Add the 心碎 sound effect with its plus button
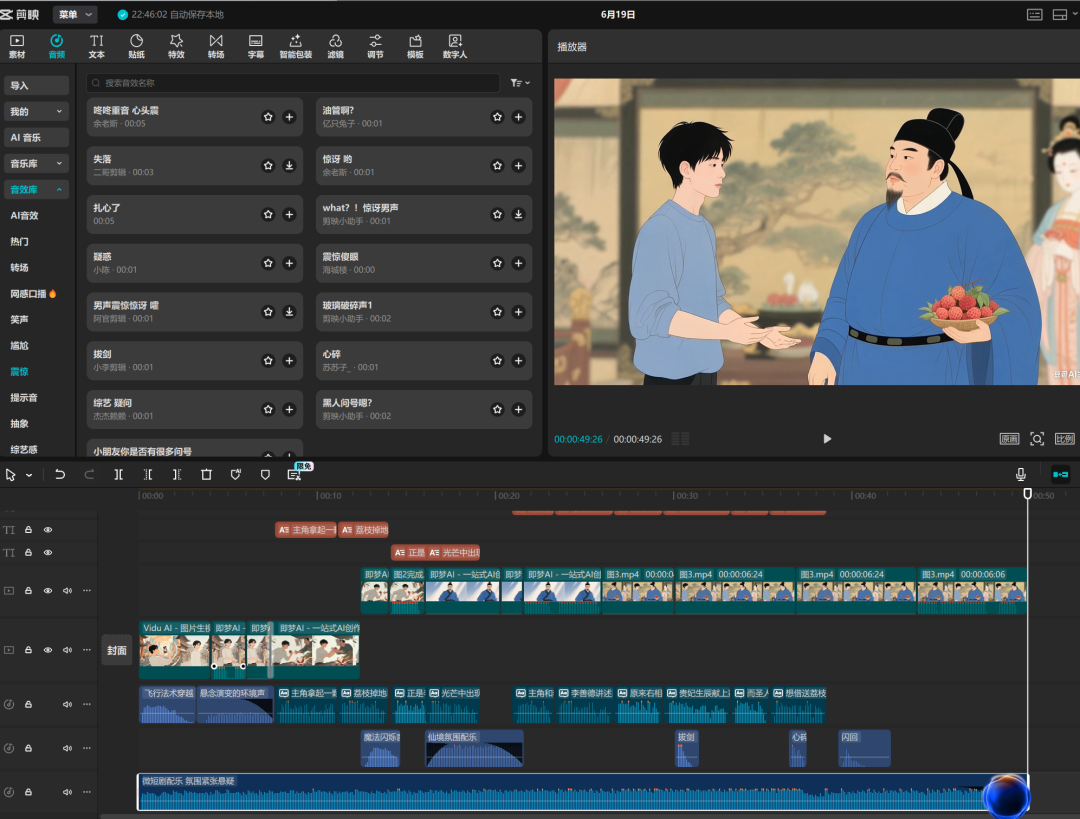The image size is (1080, 819). click(518, 360)
